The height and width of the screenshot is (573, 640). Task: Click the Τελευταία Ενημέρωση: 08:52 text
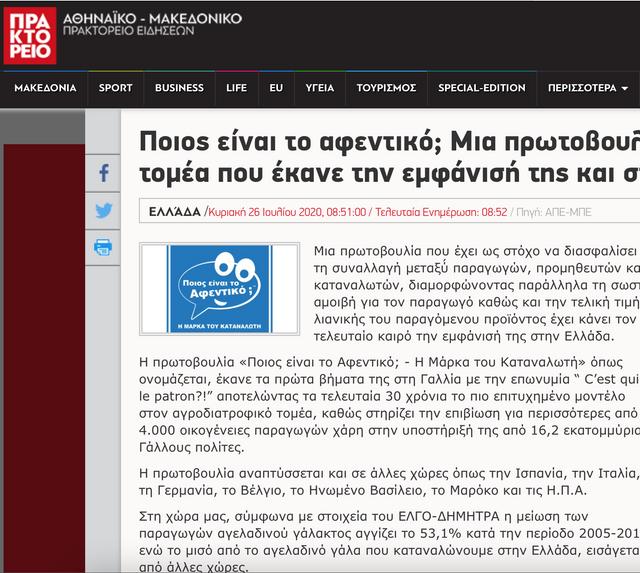click(x=441, y=212)
